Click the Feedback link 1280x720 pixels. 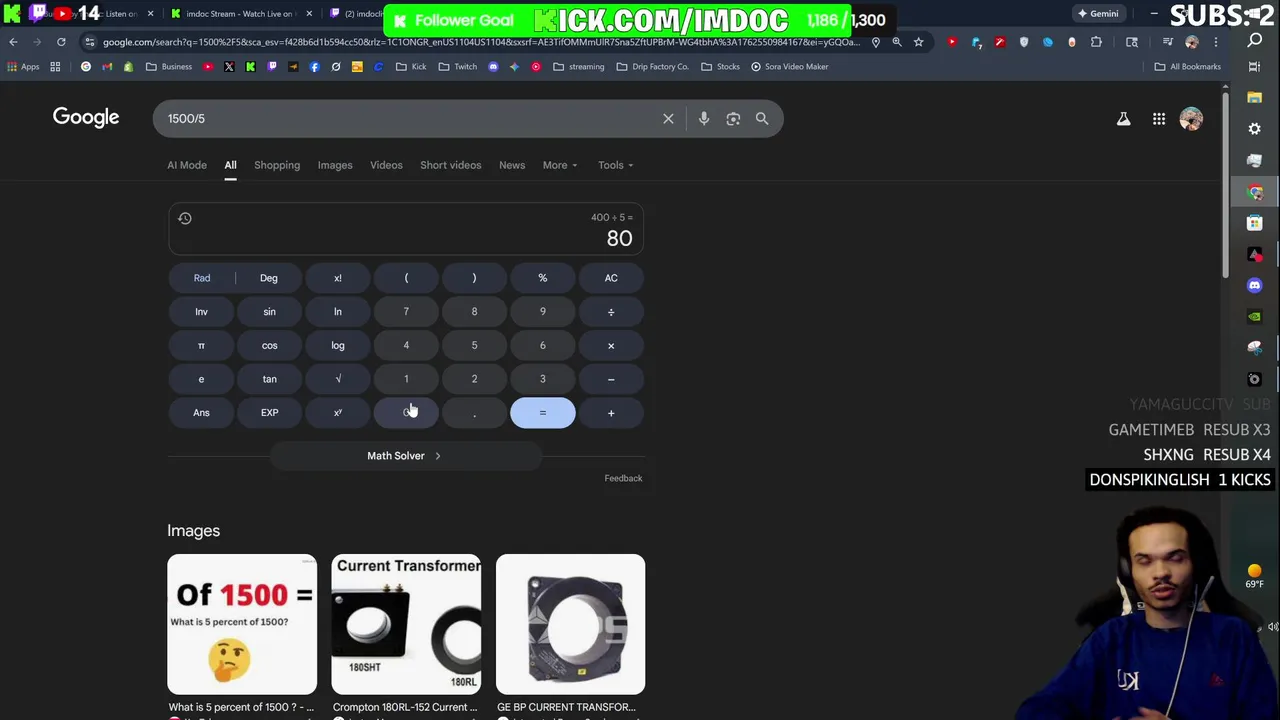coord(623,478)
